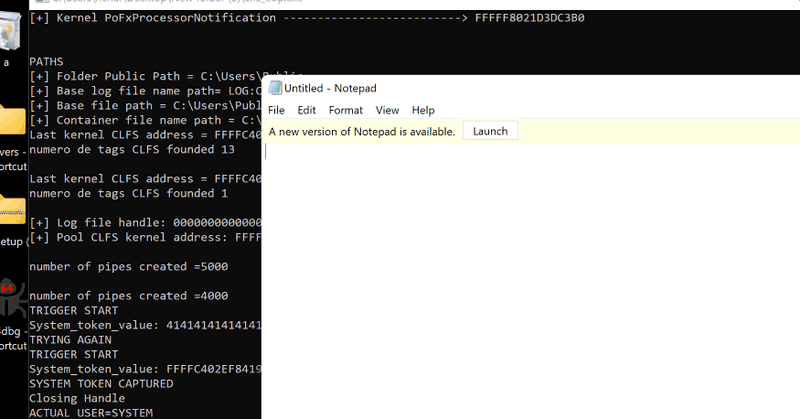Open the Edit menu in Notepad

(307, 110)
